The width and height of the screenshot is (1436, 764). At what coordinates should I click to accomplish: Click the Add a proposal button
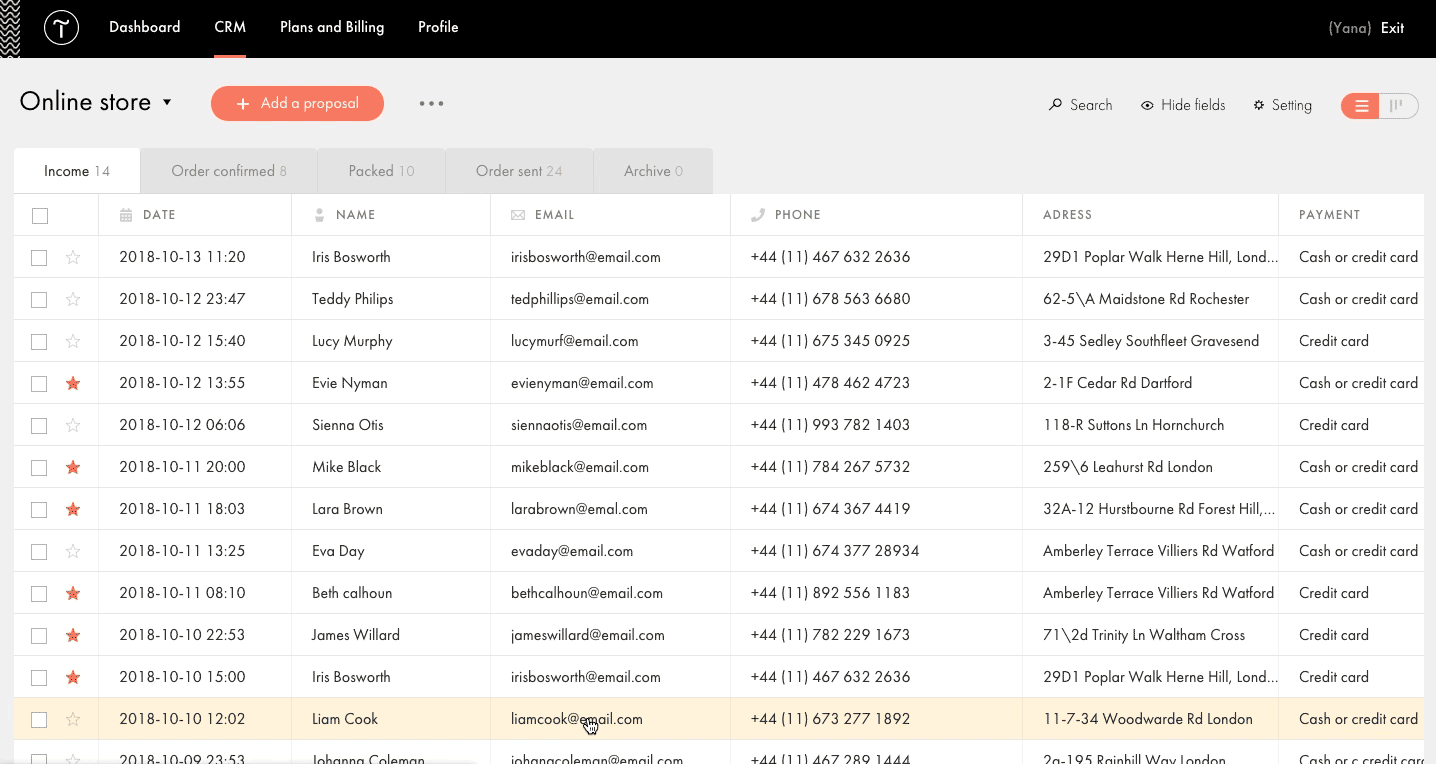coord(297,103)
